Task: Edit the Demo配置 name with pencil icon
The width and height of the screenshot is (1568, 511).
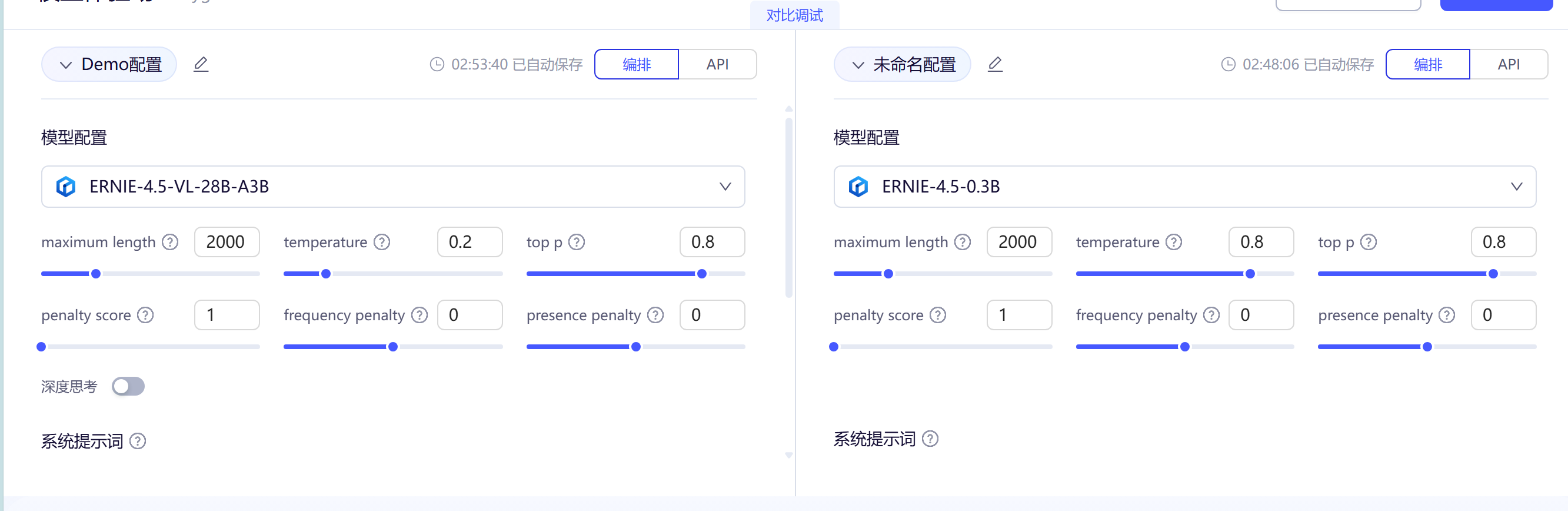Action: tap(201, 64)
